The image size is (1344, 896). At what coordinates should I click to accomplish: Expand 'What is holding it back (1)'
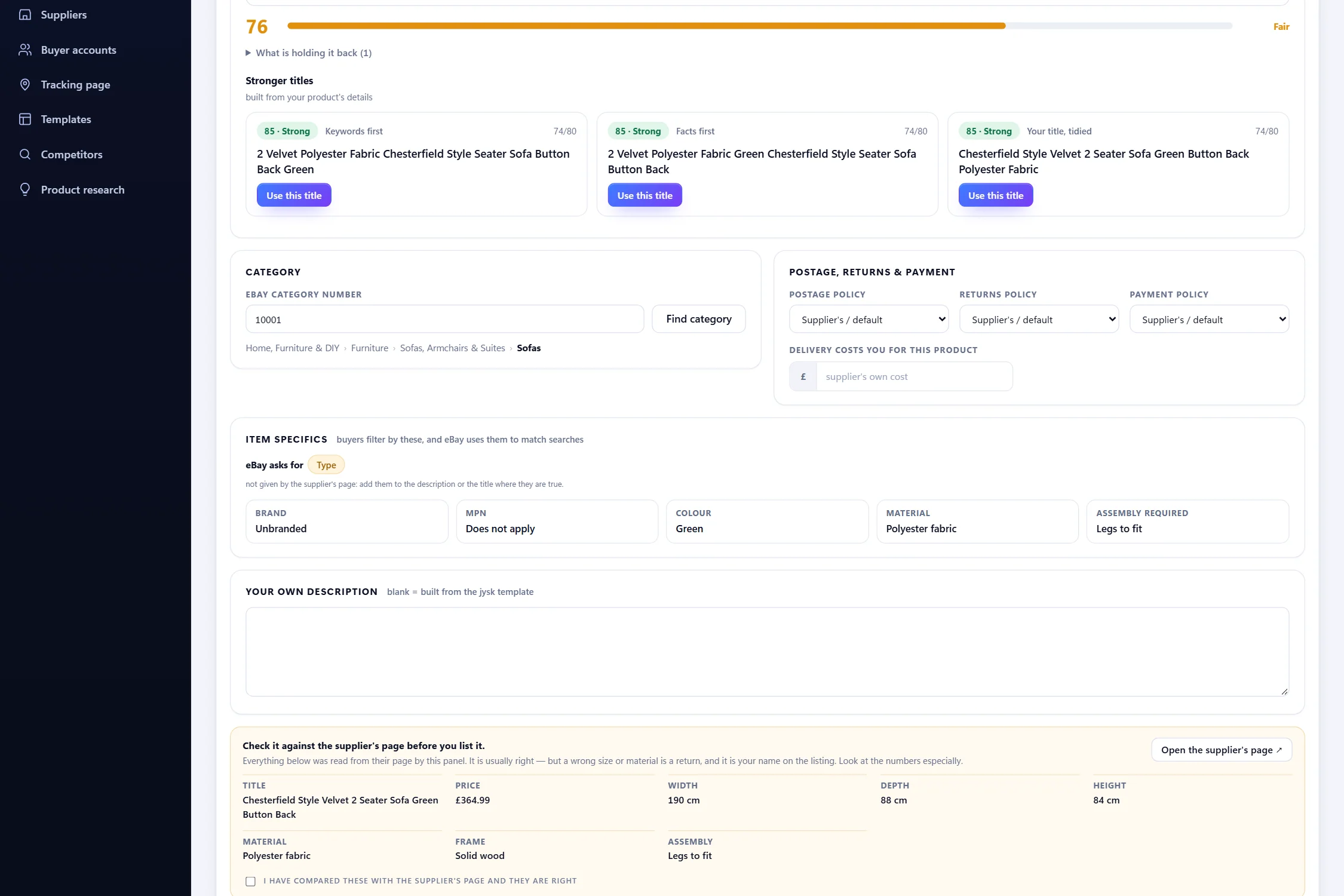click(x=309, y=53)
